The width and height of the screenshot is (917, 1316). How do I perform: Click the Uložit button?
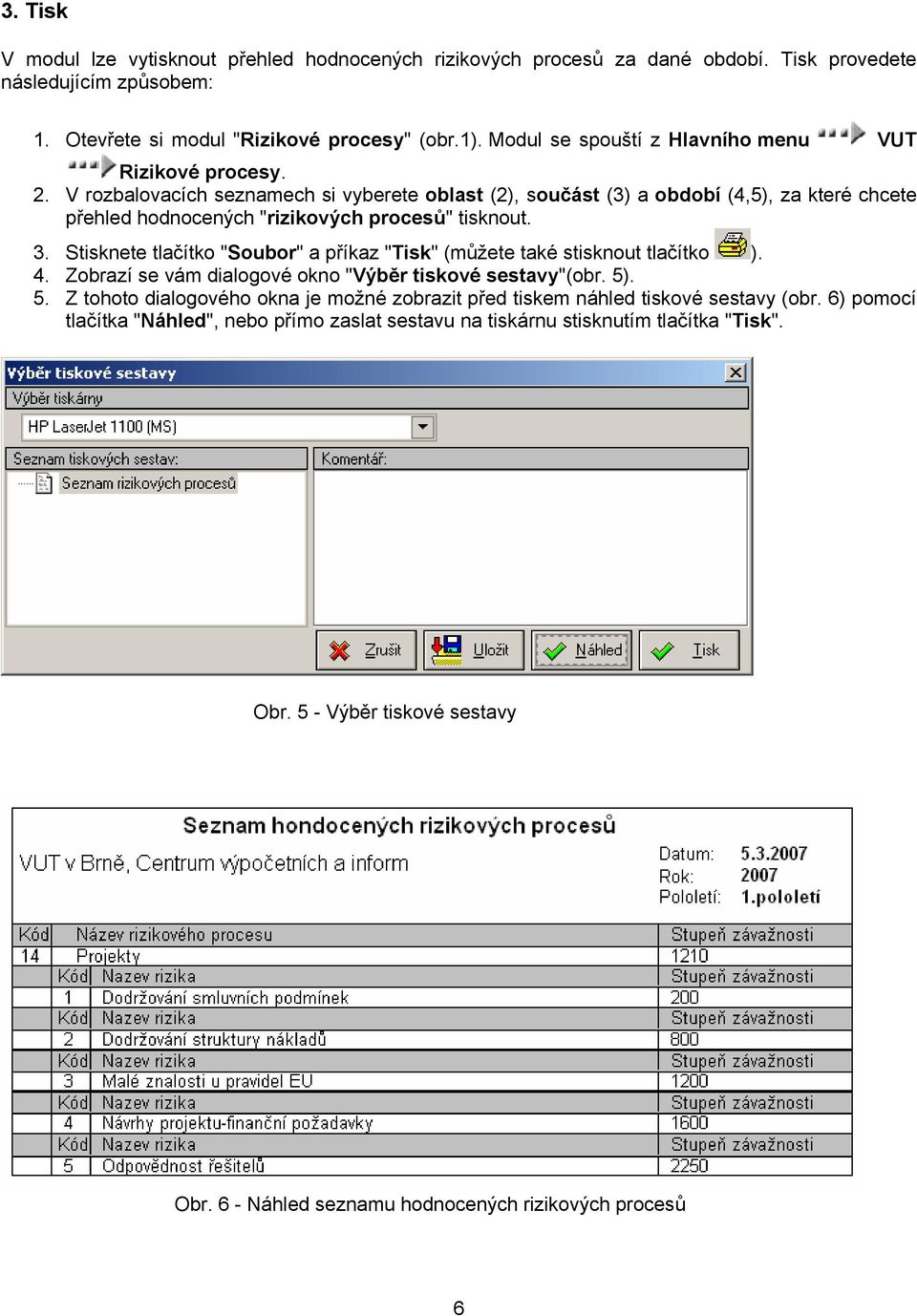tap(474, 650)
